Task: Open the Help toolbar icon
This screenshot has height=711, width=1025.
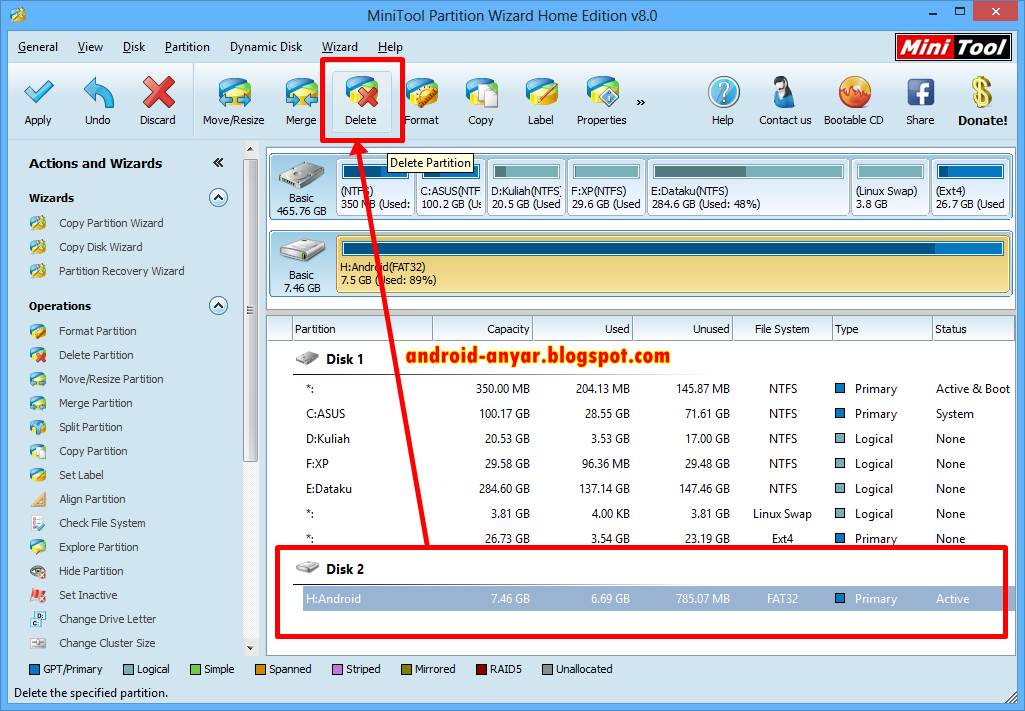Action: (723, 92)
